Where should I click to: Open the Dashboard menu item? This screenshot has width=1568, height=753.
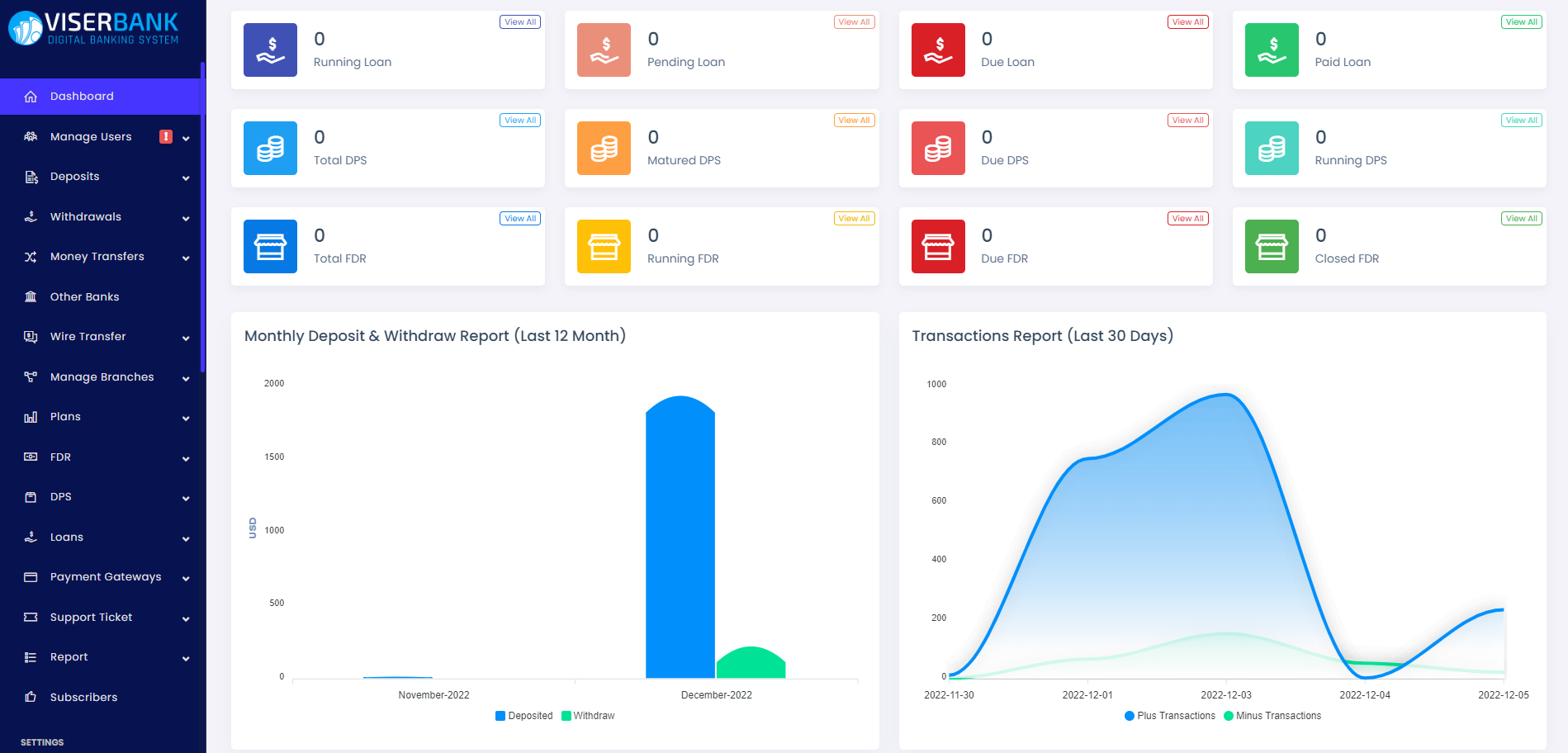(82, 97)
